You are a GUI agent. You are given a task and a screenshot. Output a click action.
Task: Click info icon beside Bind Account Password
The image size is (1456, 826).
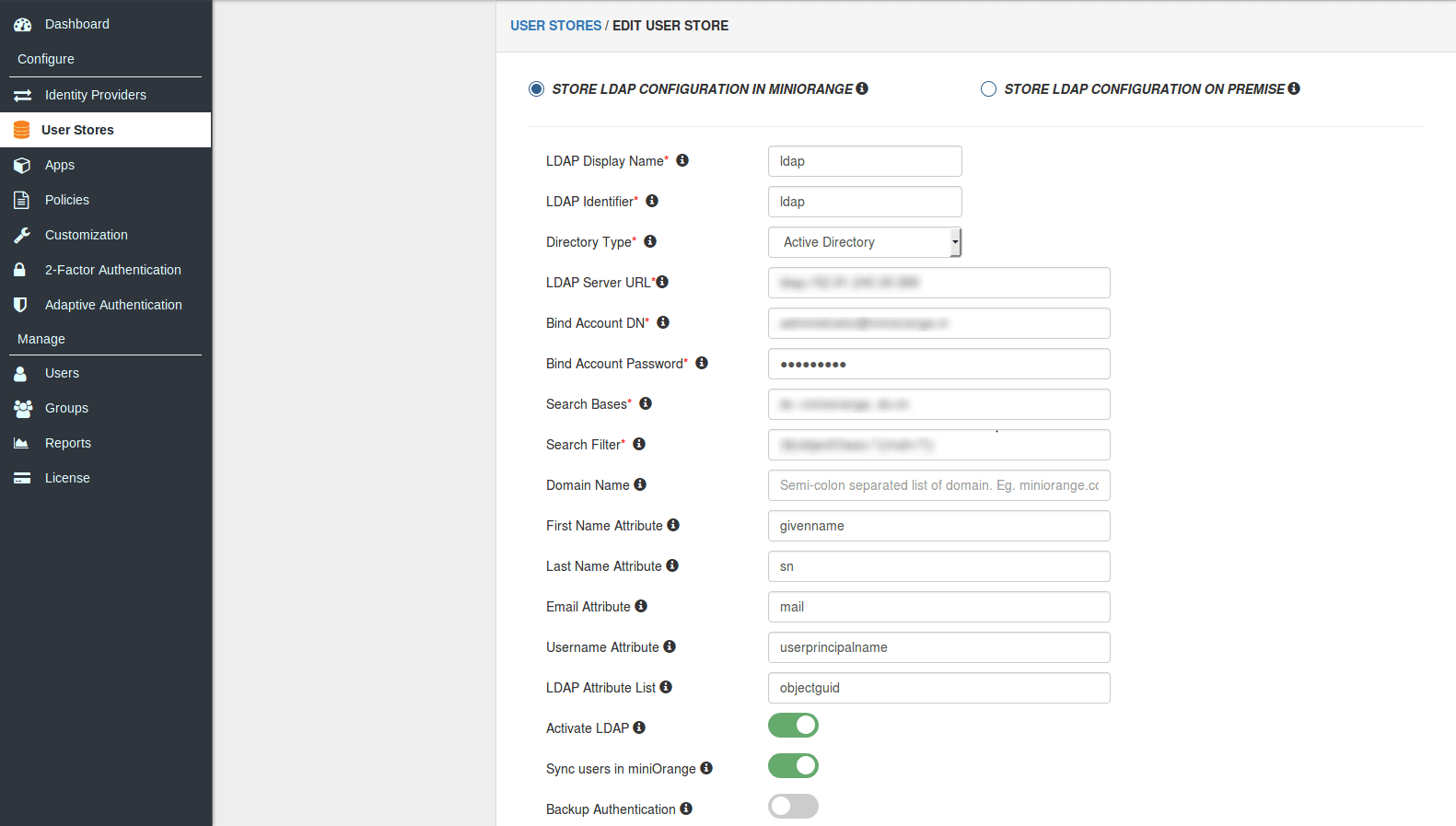click(x=702, y=363)
